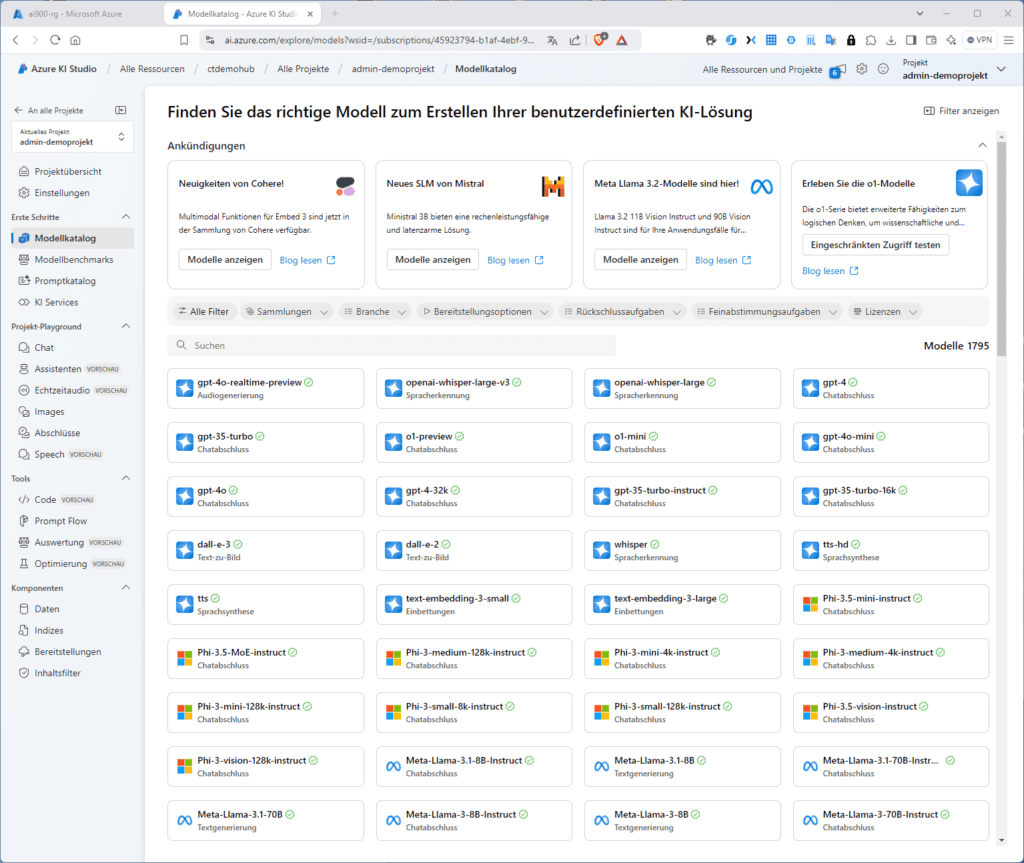Image resolution: width=1024 pixels, height=863 pixels.
Task: Open the Daten component
Action: click(46, 609)
